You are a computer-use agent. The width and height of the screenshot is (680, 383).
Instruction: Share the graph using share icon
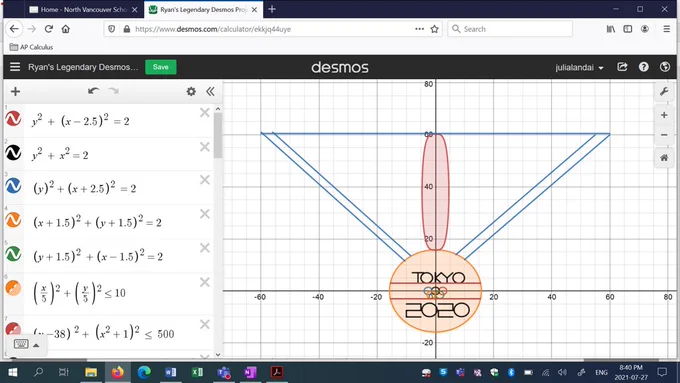click(622, 67)
